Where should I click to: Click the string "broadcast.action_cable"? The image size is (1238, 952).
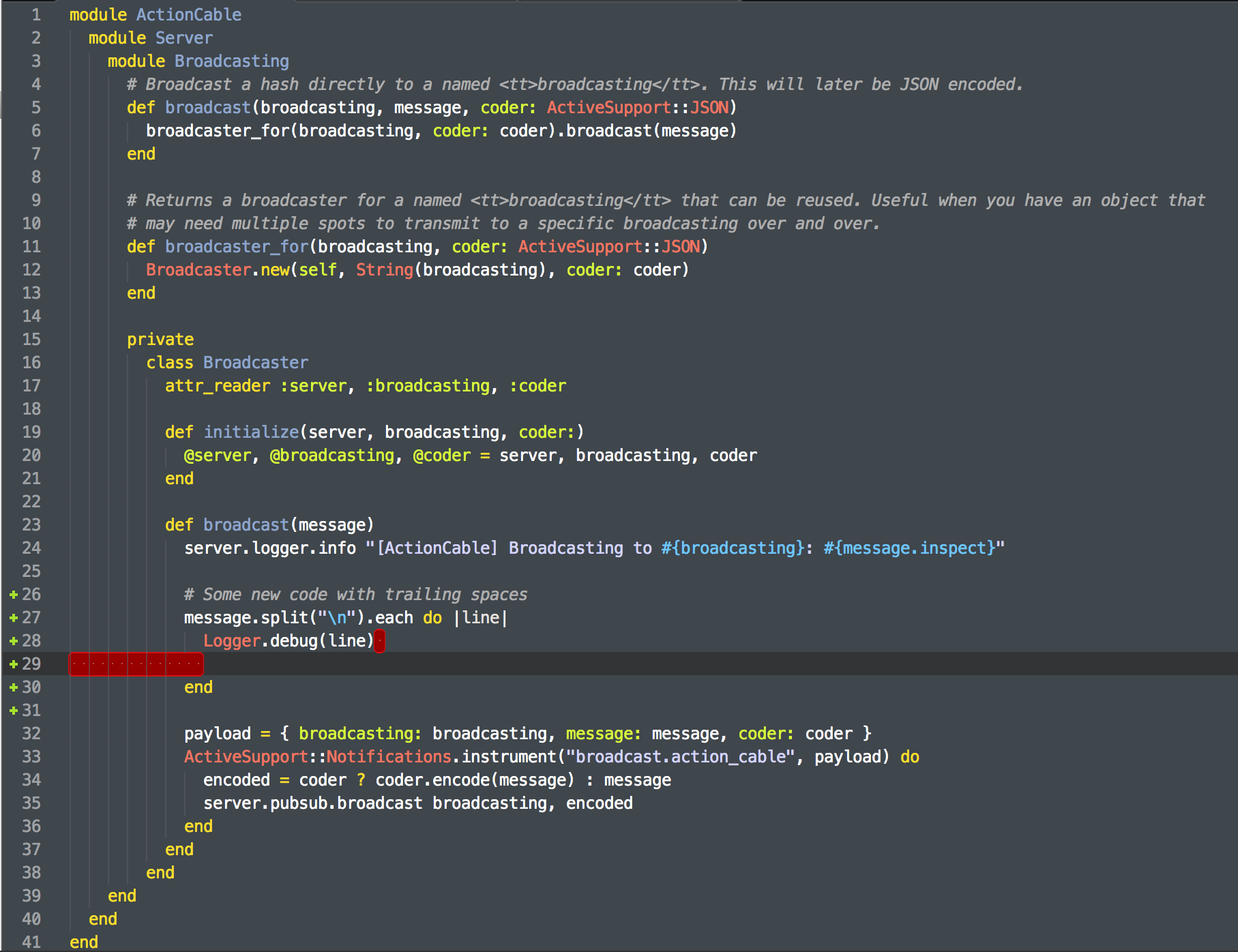(x=681, y=757)
